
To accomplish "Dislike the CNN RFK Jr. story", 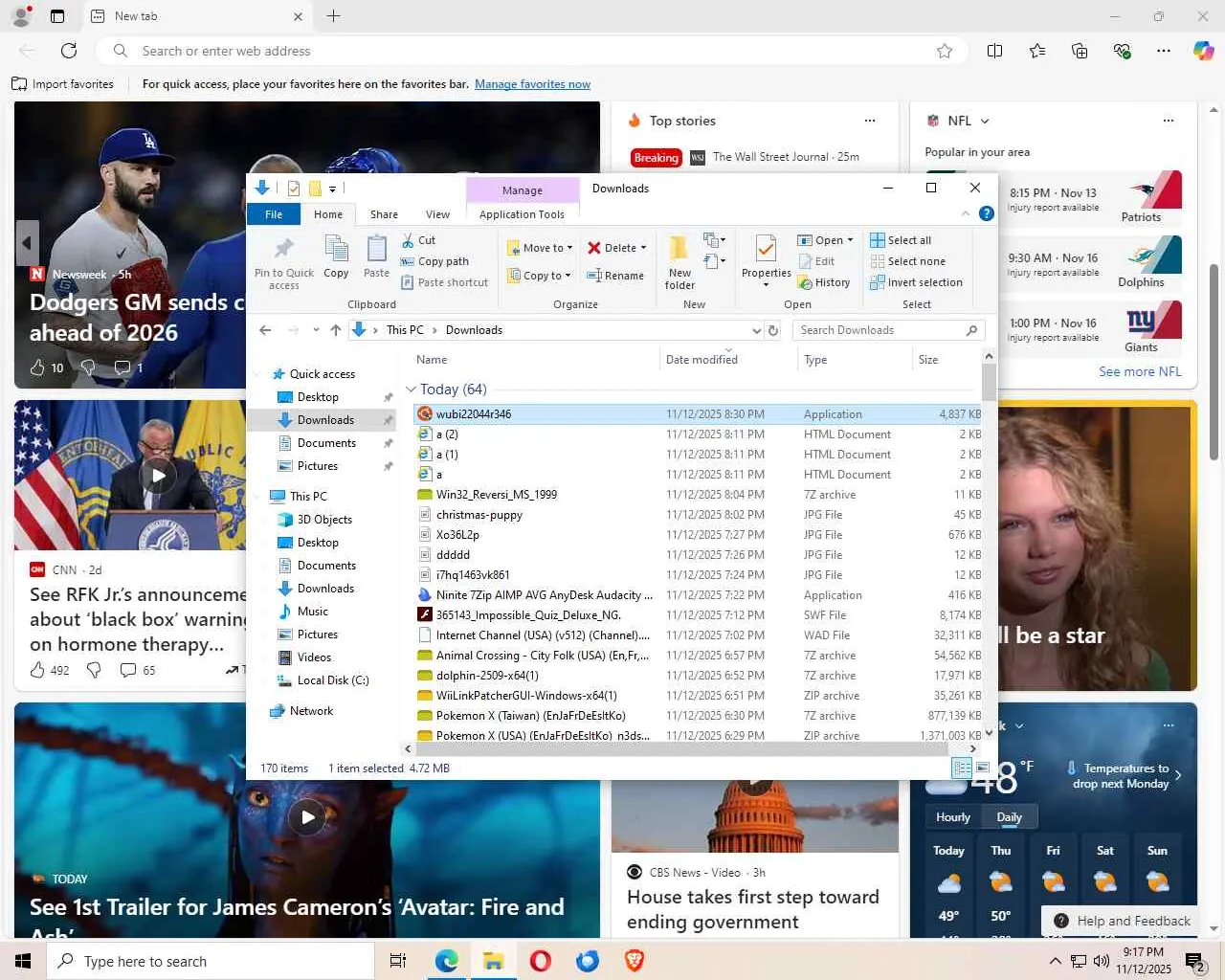I will pos(94,670).
